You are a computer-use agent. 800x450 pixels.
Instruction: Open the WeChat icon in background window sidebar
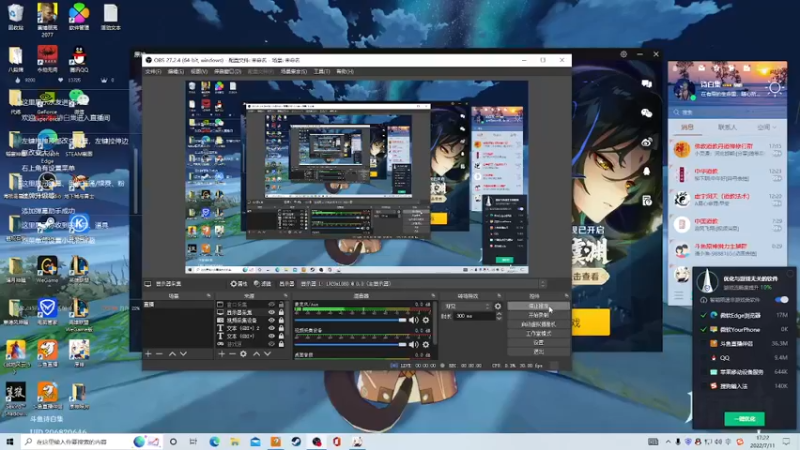click(x=646, y=113)
